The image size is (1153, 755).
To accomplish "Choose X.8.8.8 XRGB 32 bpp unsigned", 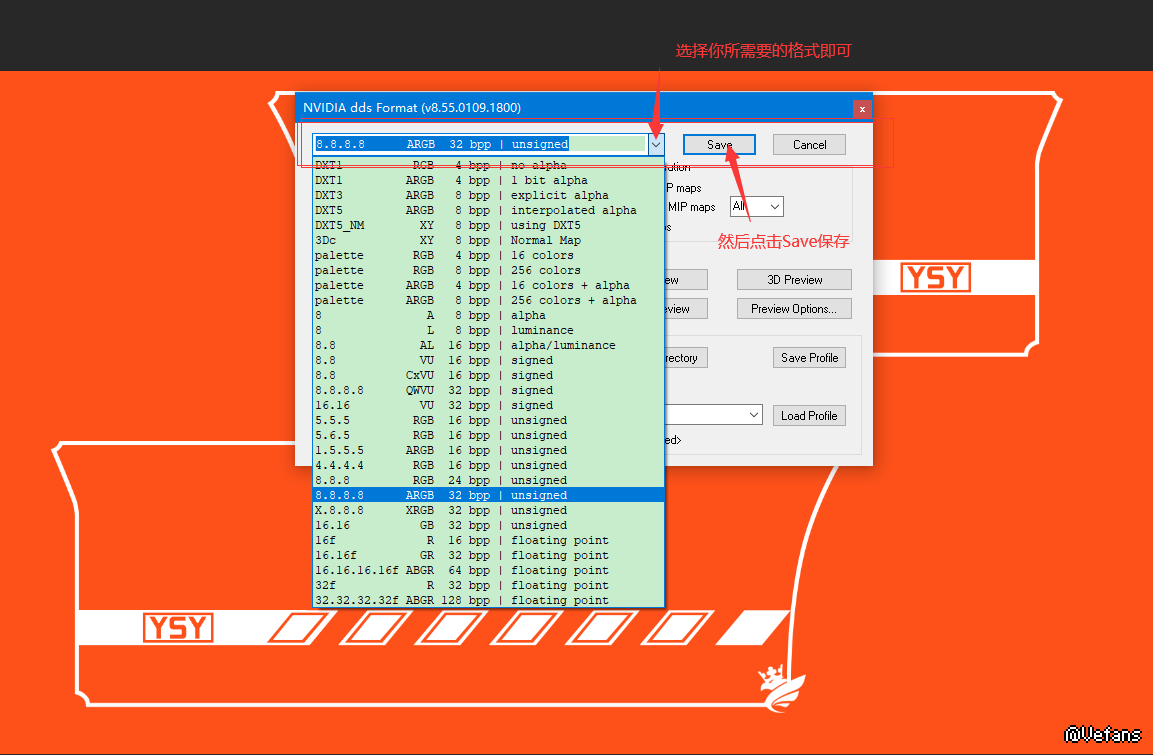I will (x=489, y=510).
